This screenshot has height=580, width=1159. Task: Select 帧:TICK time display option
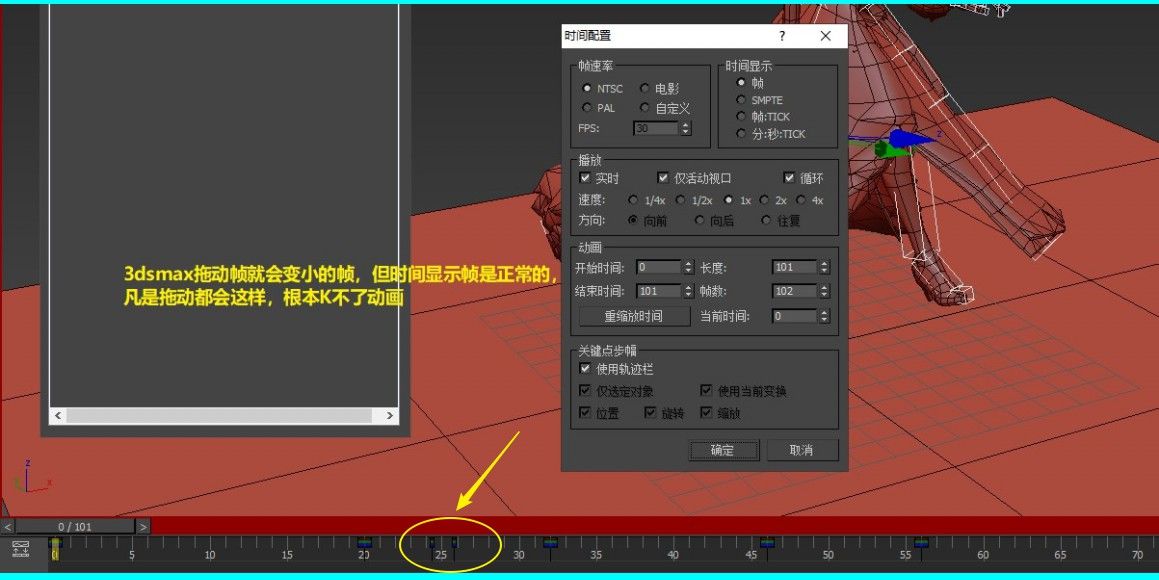[x=741, y=116]
